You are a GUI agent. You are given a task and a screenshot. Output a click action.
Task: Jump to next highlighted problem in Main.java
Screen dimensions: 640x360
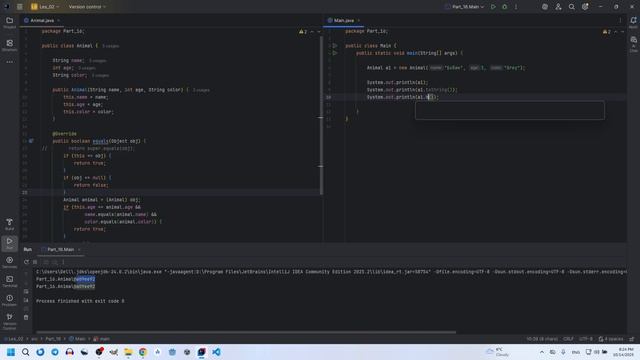pyautogui.click(x=622, y=31)
